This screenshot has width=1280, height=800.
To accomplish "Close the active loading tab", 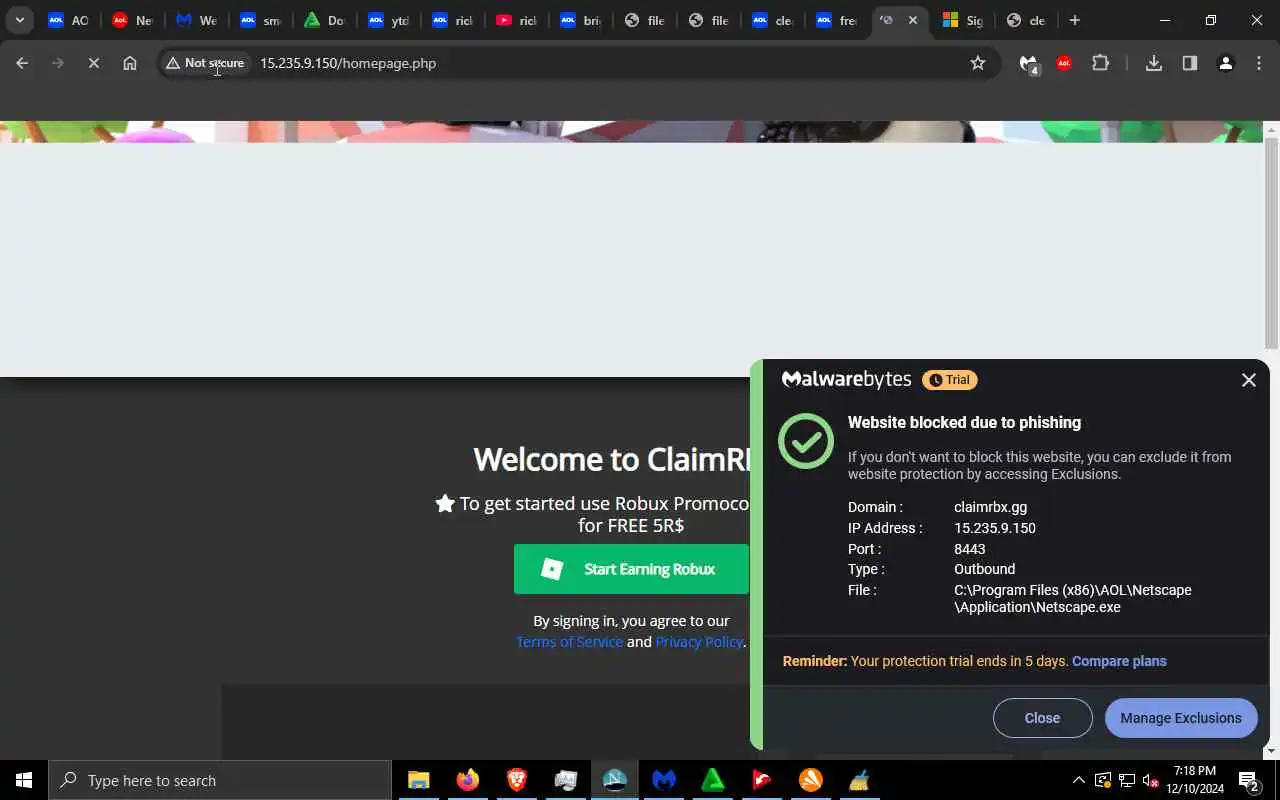I will (912, 20).
